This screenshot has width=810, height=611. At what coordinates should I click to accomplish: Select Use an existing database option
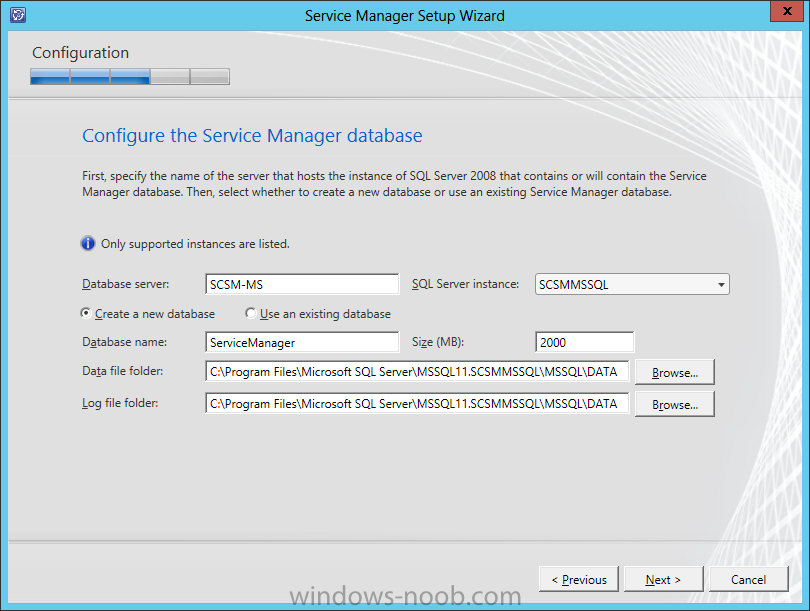coord(251,313)
